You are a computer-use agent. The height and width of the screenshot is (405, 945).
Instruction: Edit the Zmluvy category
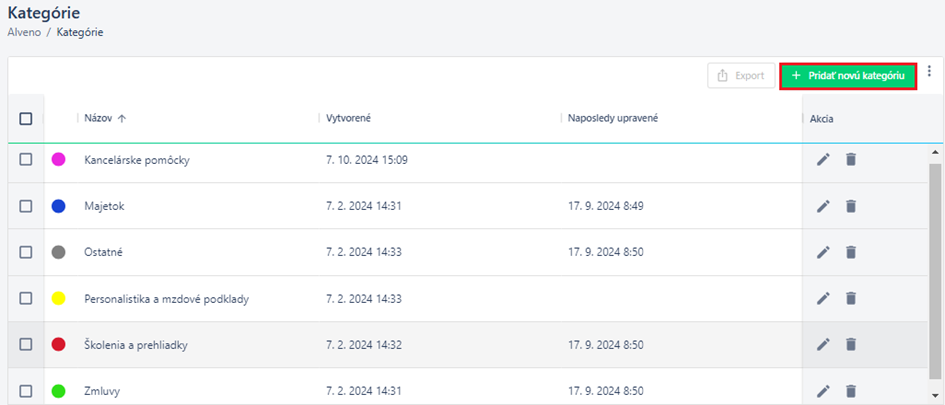coord(823,391)
